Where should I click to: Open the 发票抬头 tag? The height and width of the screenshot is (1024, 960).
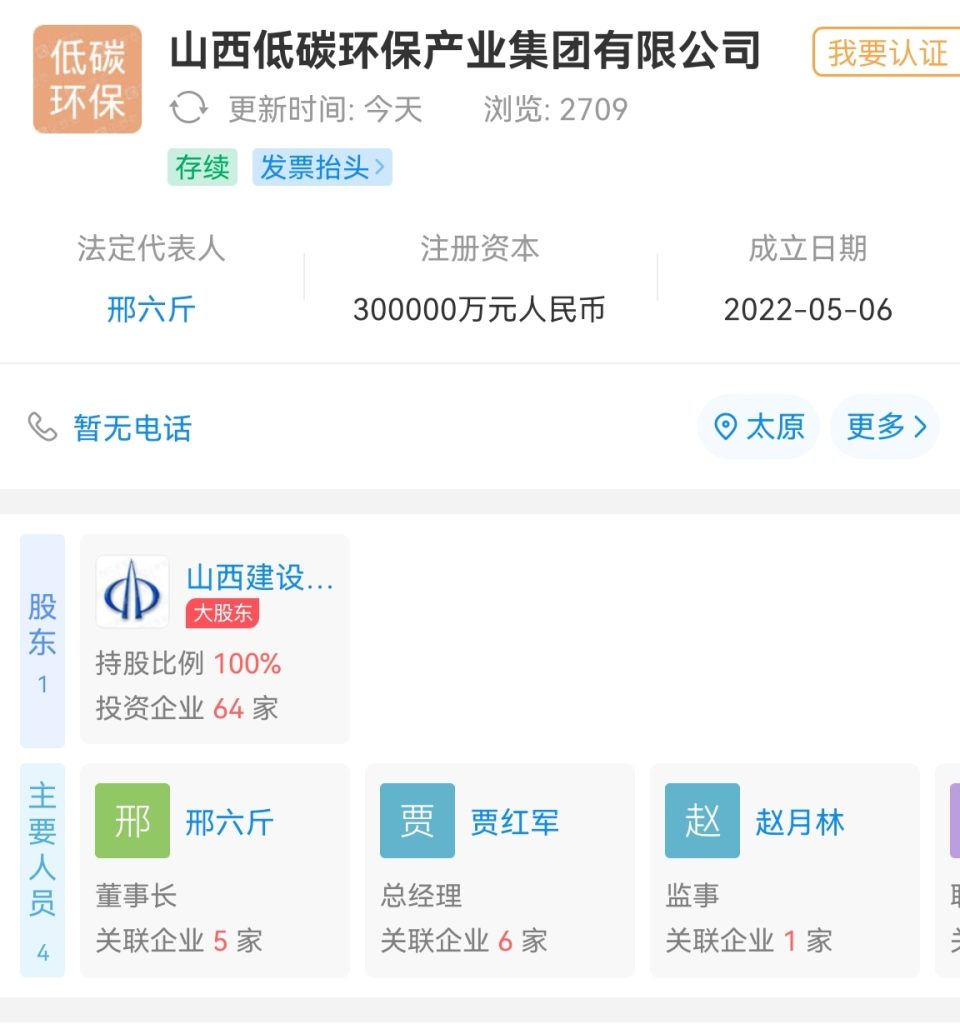(322, 167)
